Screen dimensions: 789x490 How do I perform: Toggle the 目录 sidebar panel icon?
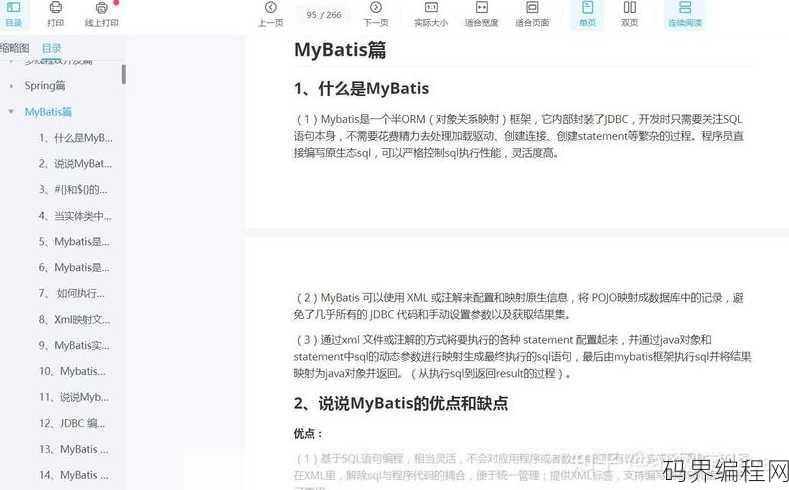(14, 14)
